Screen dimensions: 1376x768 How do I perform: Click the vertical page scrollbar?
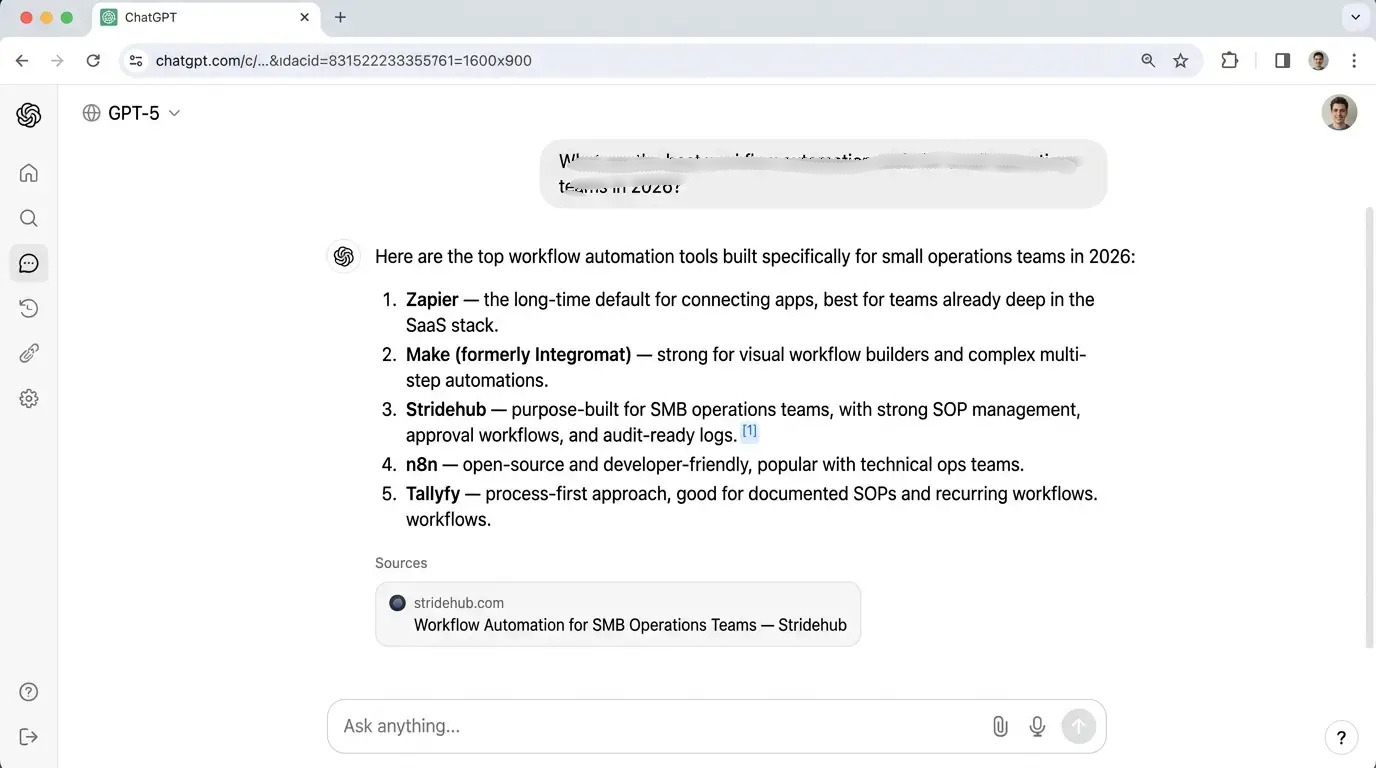tap(1370, 428)
